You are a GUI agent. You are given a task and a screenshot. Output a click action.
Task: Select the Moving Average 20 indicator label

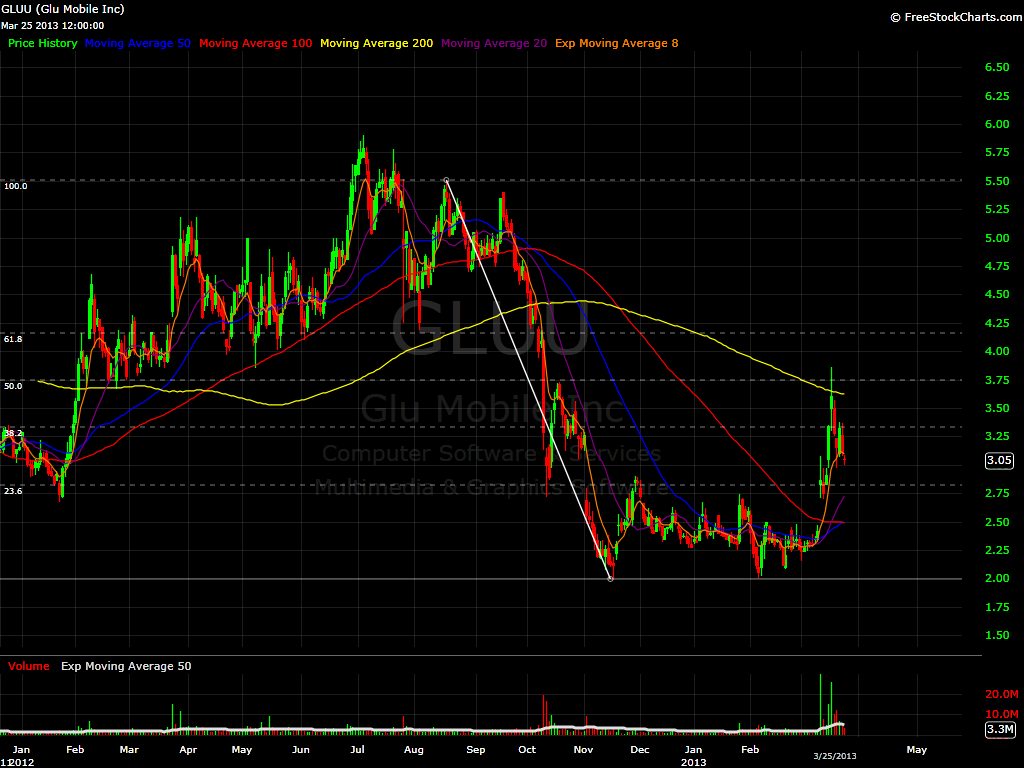pos(493,43)
